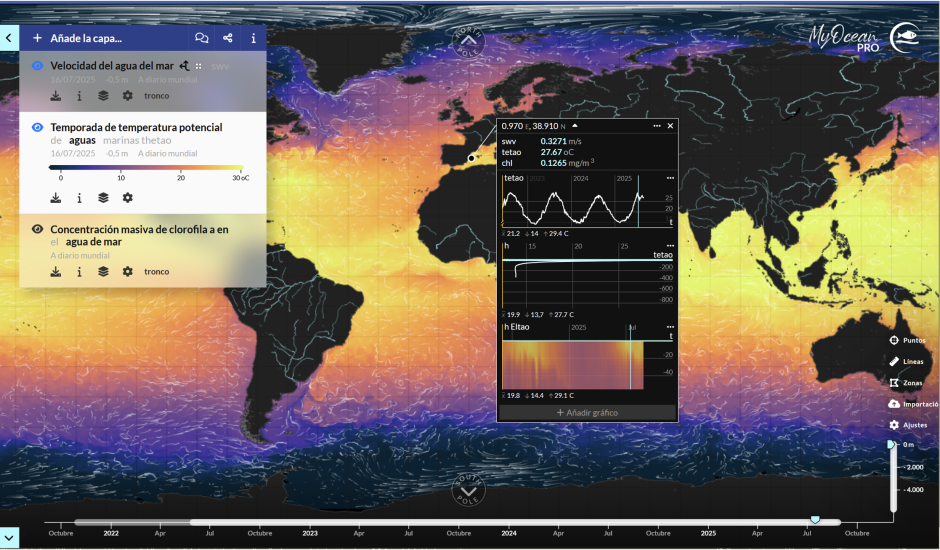Click the depth slider handle at 0 m
Viewport: 940px width, 550px height.
(x=891, y=444)
